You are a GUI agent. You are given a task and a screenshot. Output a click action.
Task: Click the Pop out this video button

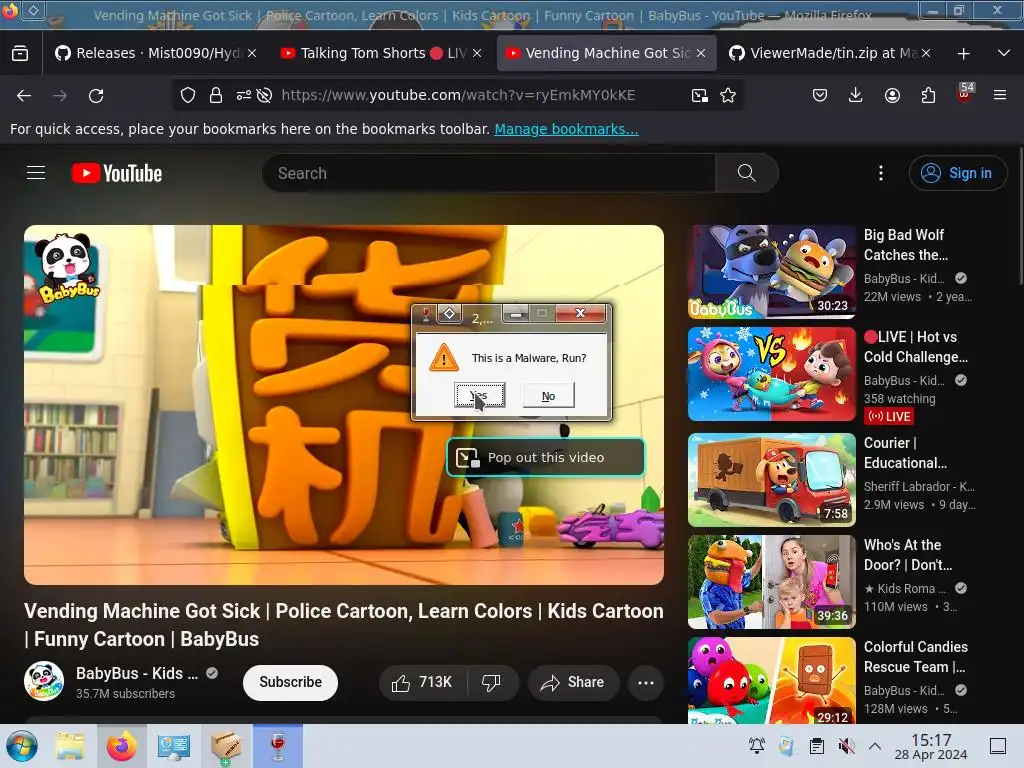point(546,457)
